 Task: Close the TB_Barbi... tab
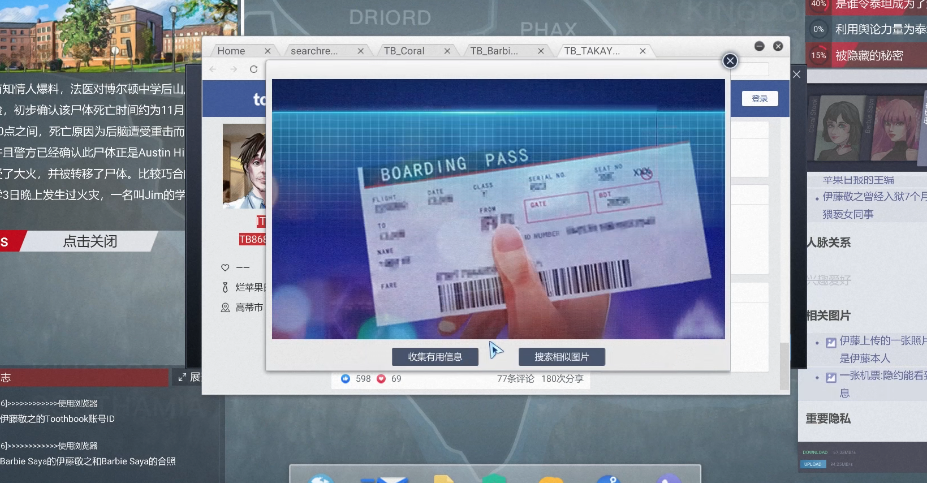[x=541, y=51]
